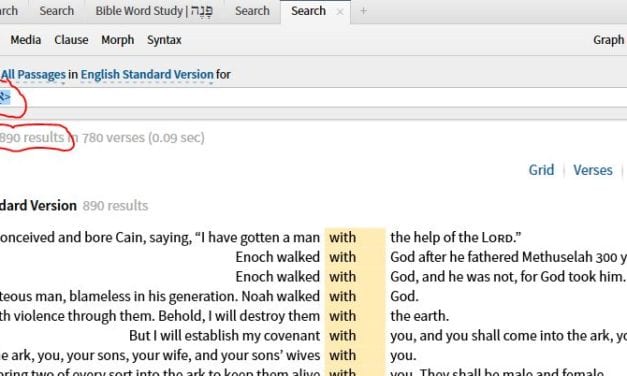This screenshot has width=627, height=376.
Task: Open the English Standard Version resource dropdown
Action: [147, 74]
